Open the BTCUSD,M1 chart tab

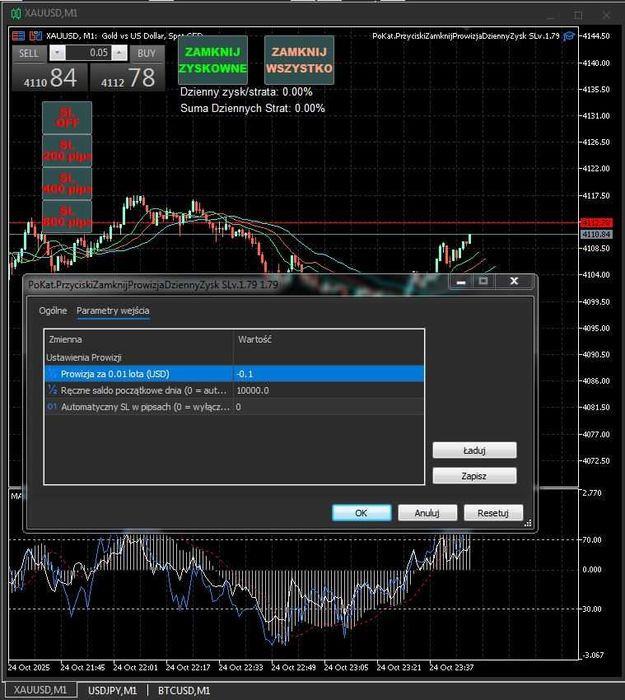point(184,691)
